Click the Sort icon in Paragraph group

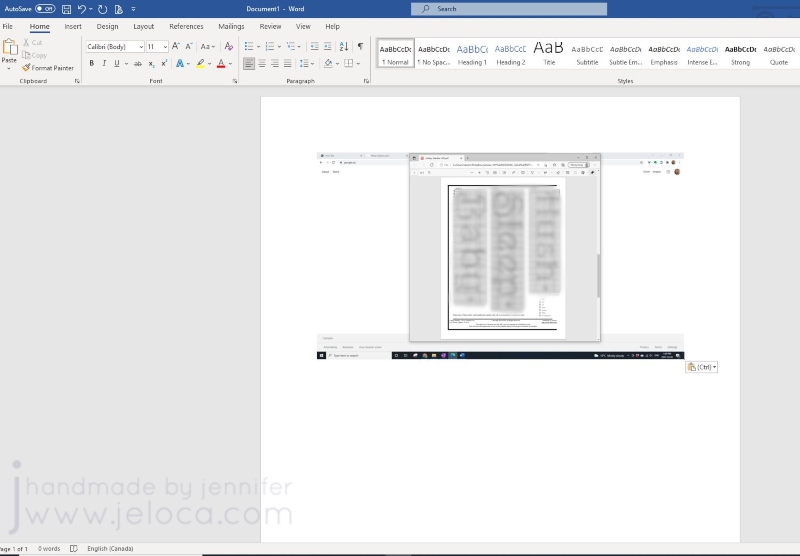coord(344,46)
